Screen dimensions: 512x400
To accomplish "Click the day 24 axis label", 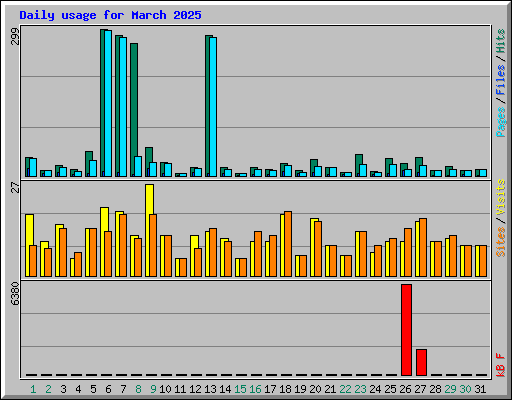I will click(x=375, y=389).
